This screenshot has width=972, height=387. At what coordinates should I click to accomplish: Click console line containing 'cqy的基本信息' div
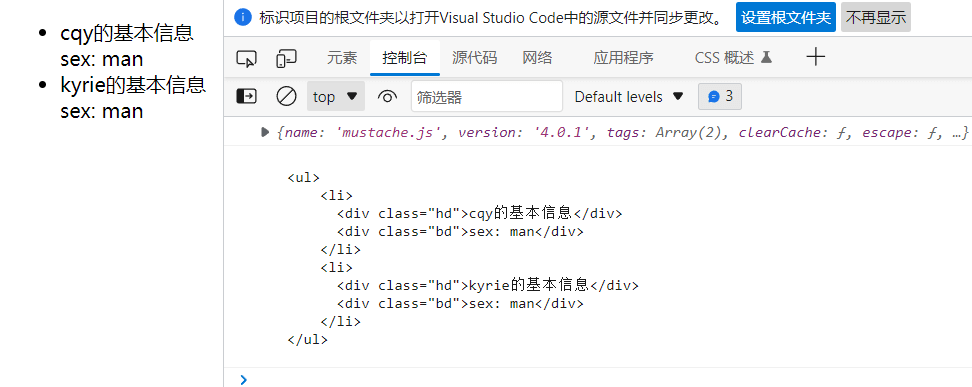(480, 214)
